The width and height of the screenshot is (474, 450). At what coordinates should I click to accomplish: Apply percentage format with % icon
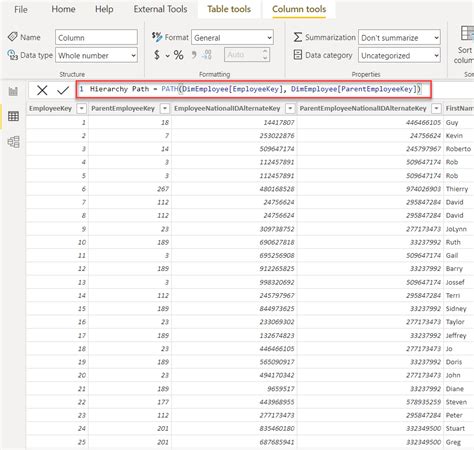(178, 55)
